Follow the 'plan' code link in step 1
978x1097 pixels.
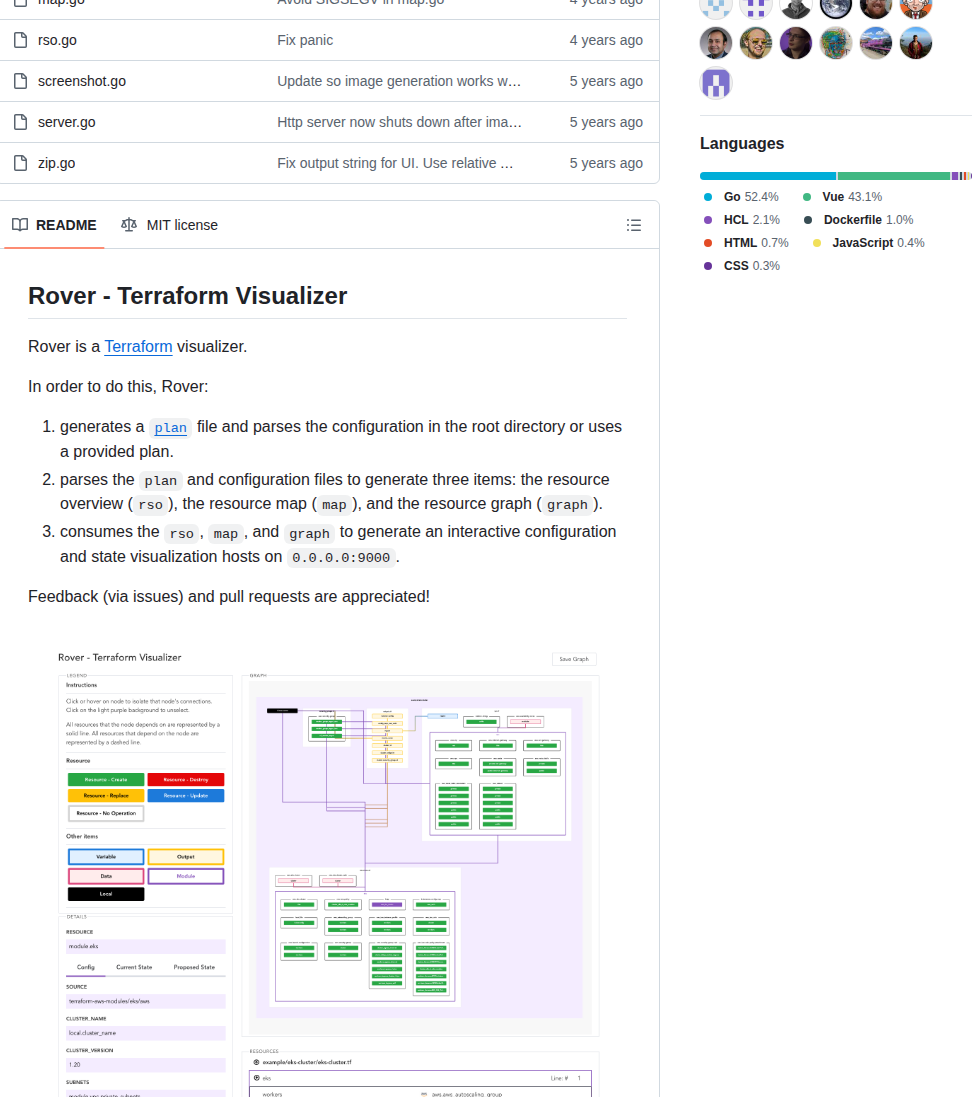click(x=170, y=427)
